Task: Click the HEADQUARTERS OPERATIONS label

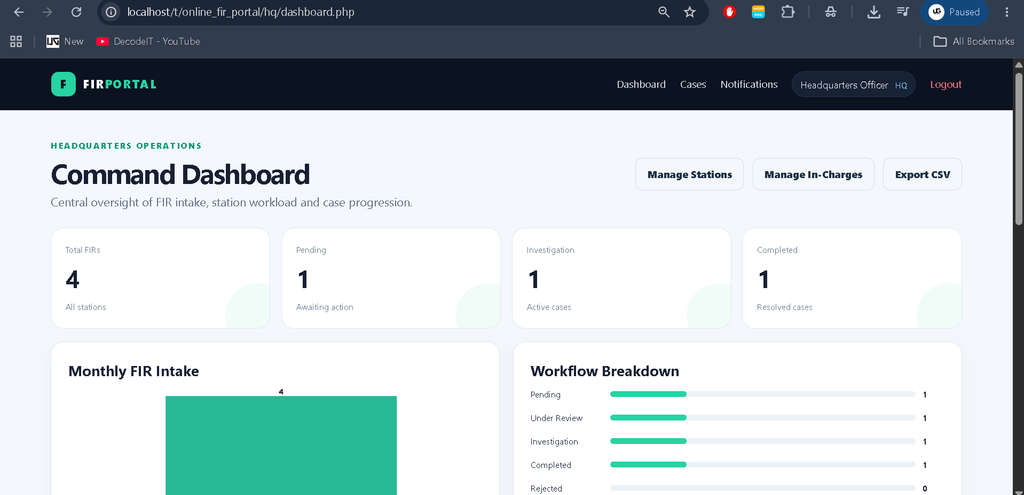Action: pyautogui.click(x=126, y=146)
